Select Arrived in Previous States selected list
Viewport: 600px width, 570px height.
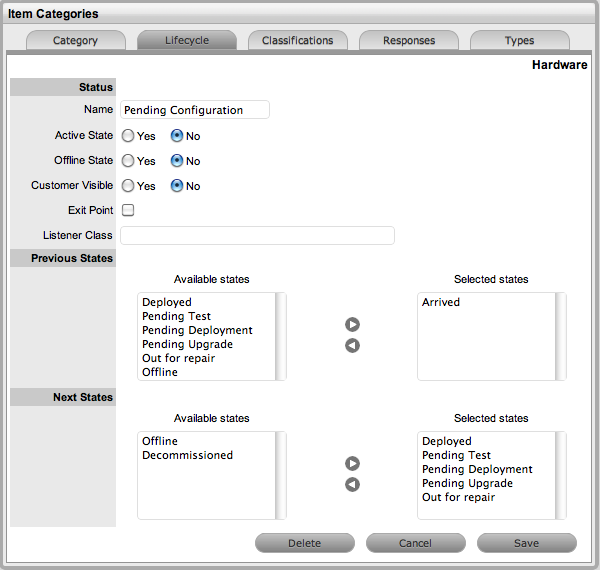440,302
